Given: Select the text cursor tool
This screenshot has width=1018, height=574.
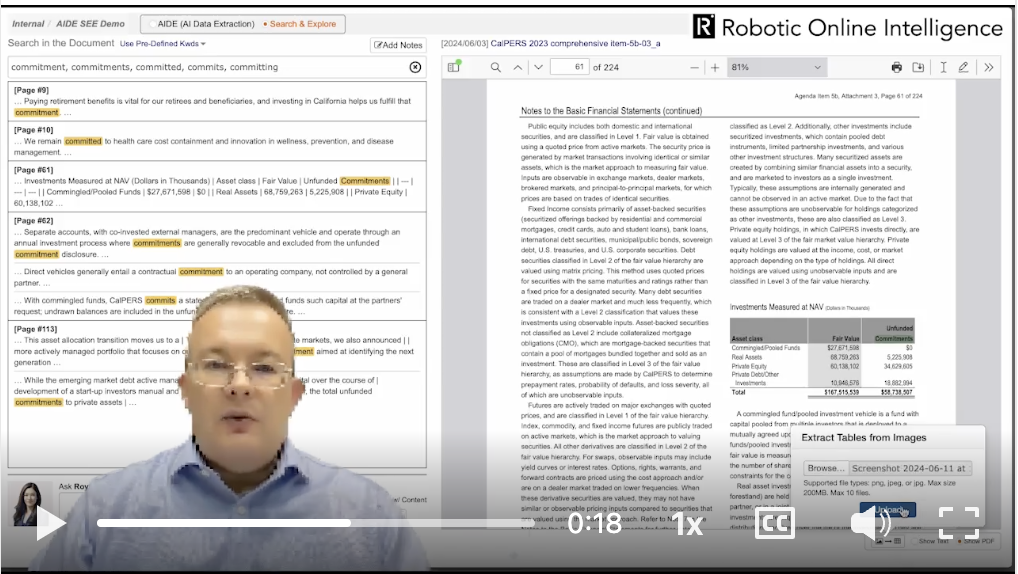Looking at the screenshot, I should point(943,67).
